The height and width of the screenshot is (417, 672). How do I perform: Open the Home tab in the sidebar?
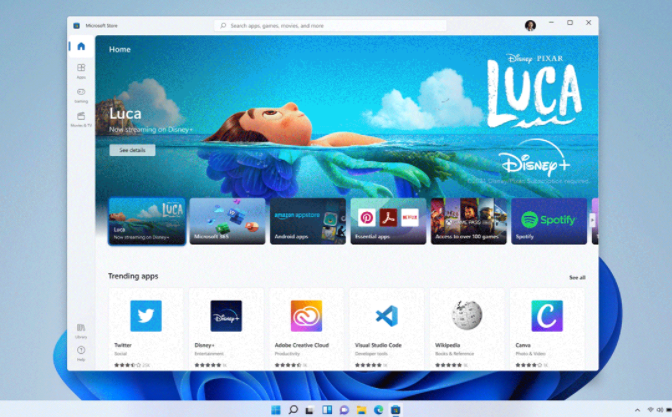(x=81, y=46)
